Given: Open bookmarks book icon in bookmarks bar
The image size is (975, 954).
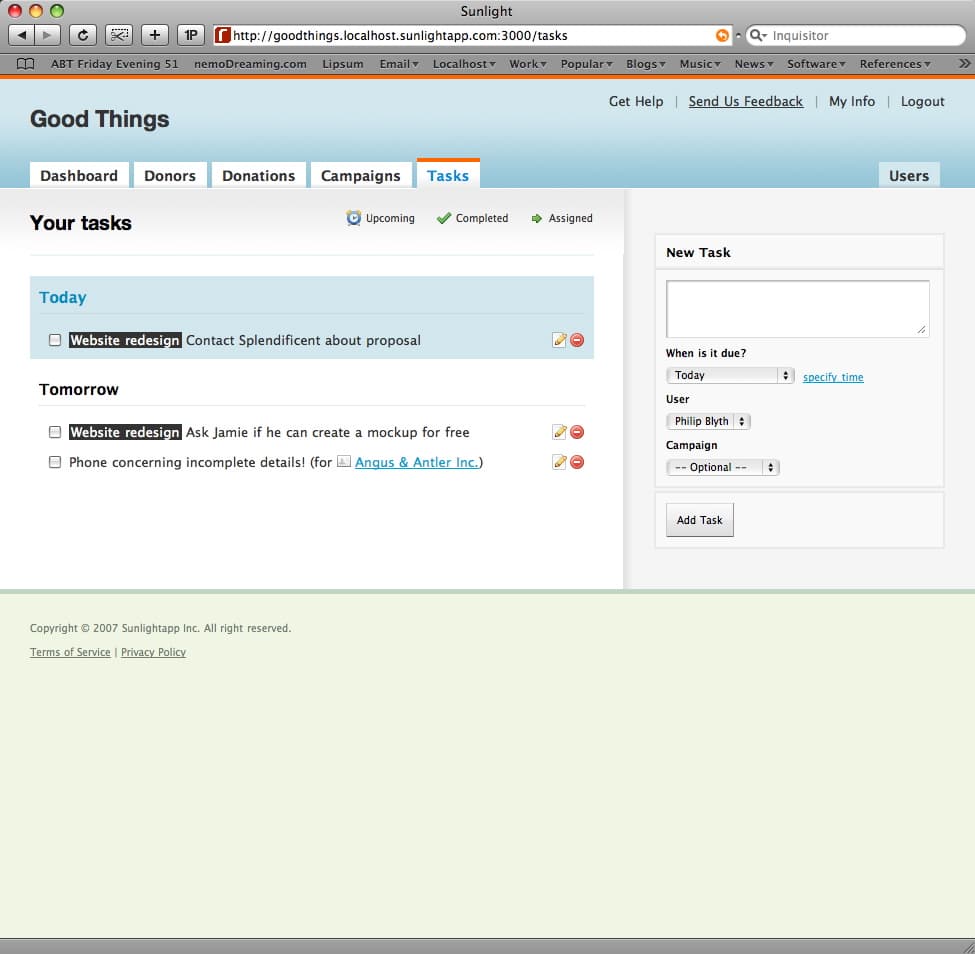Looking at the screenshot, I should [26, 64].
